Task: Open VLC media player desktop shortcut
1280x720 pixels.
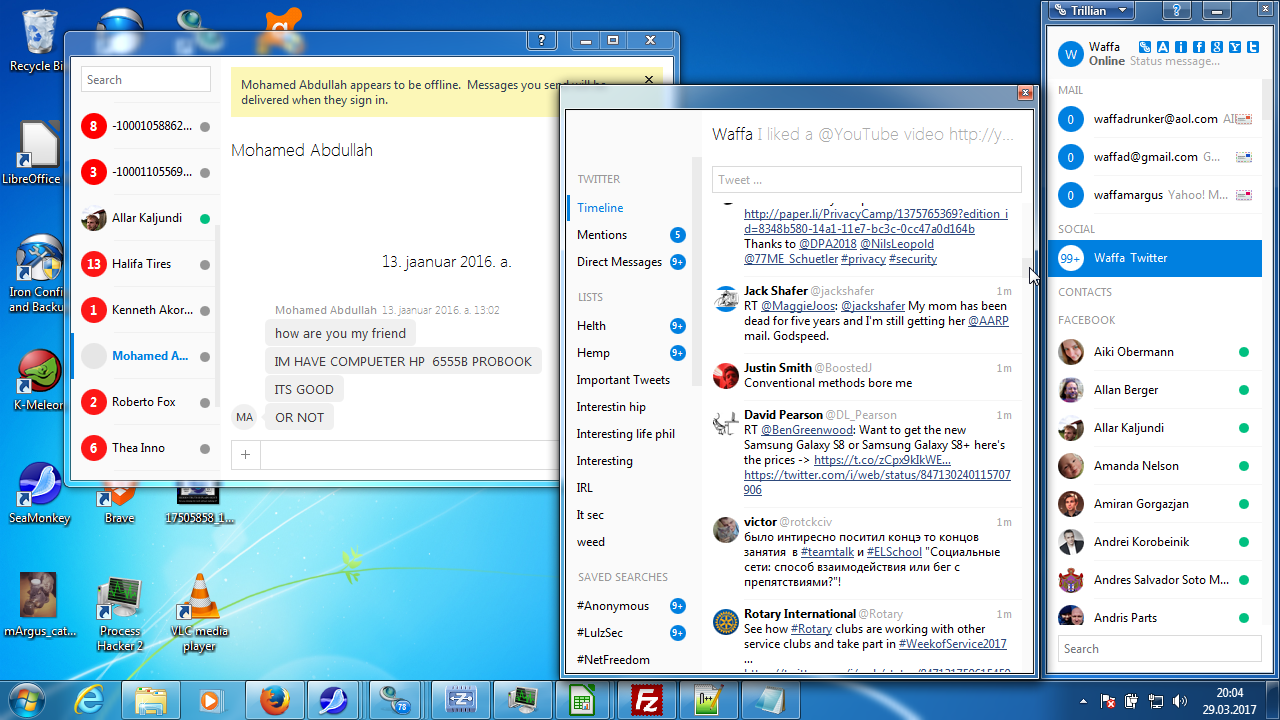Action: pyautogui.click(x=199, y=612)
